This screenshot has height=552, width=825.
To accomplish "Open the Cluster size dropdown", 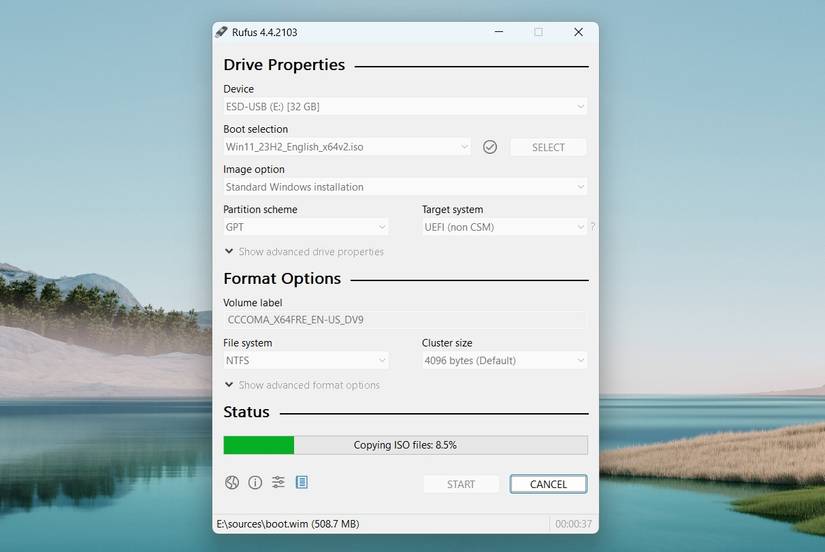I will click(504, 360).
